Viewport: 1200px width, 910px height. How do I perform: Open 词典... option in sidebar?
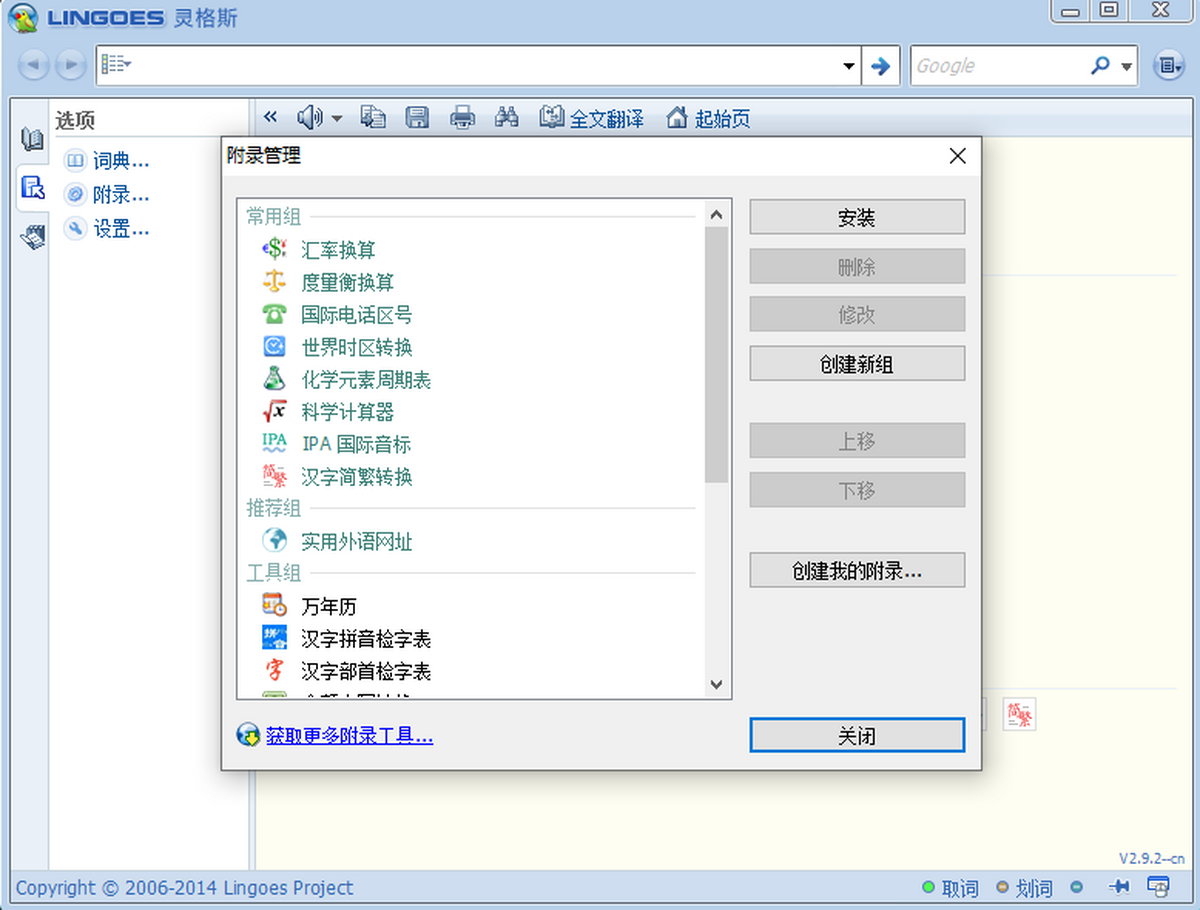click(121, 161)
